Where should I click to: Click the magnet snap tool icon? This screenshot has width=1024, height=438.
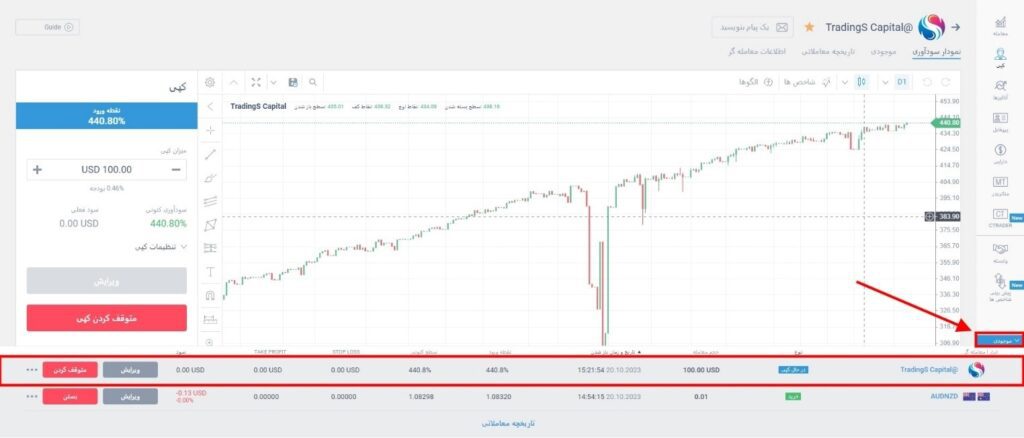pyautogui.click(x=210, y=295)
